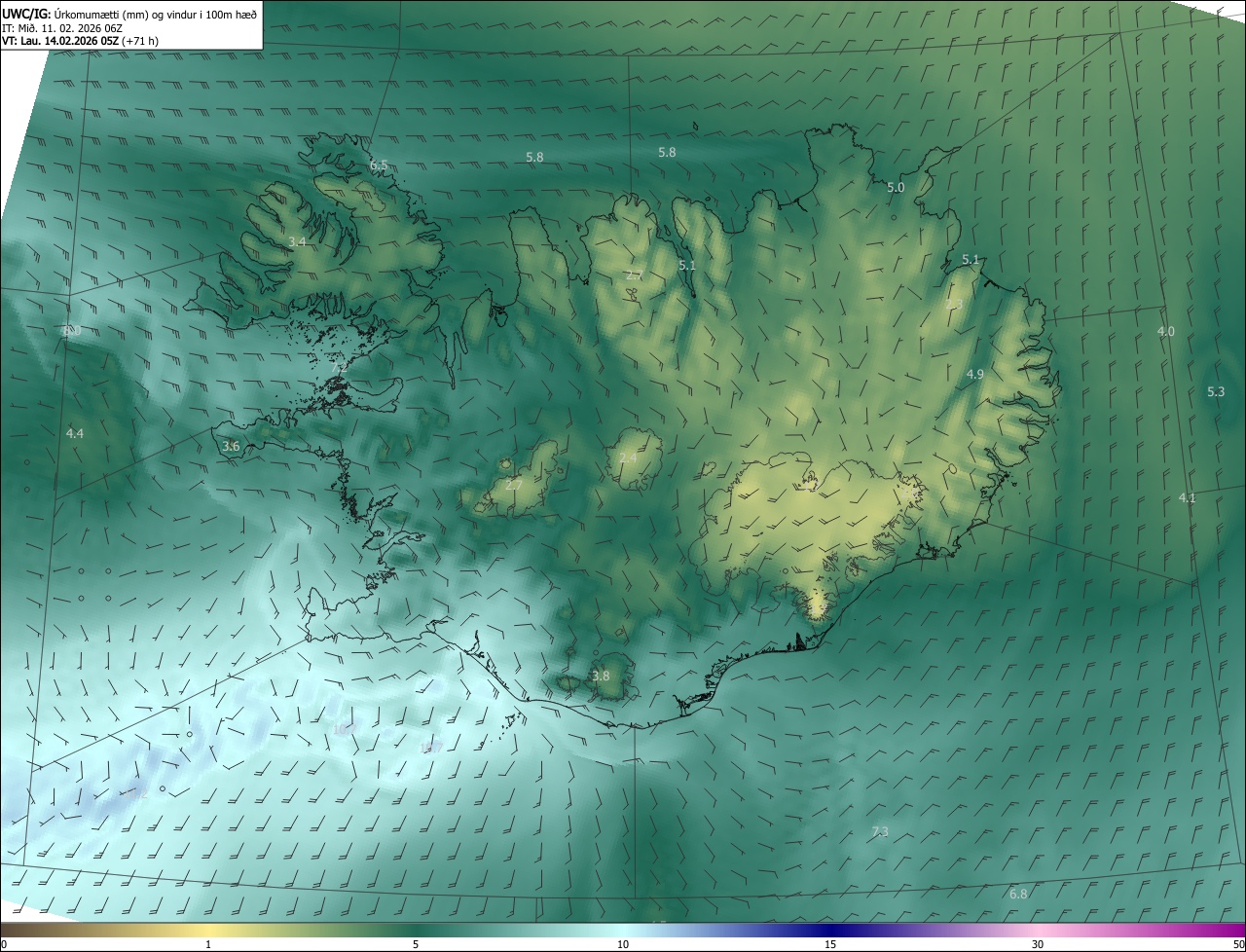Click the 4.0 value on the eastern sea
The width and height of the screenshot is (1246, 952).
(1165, 331)
